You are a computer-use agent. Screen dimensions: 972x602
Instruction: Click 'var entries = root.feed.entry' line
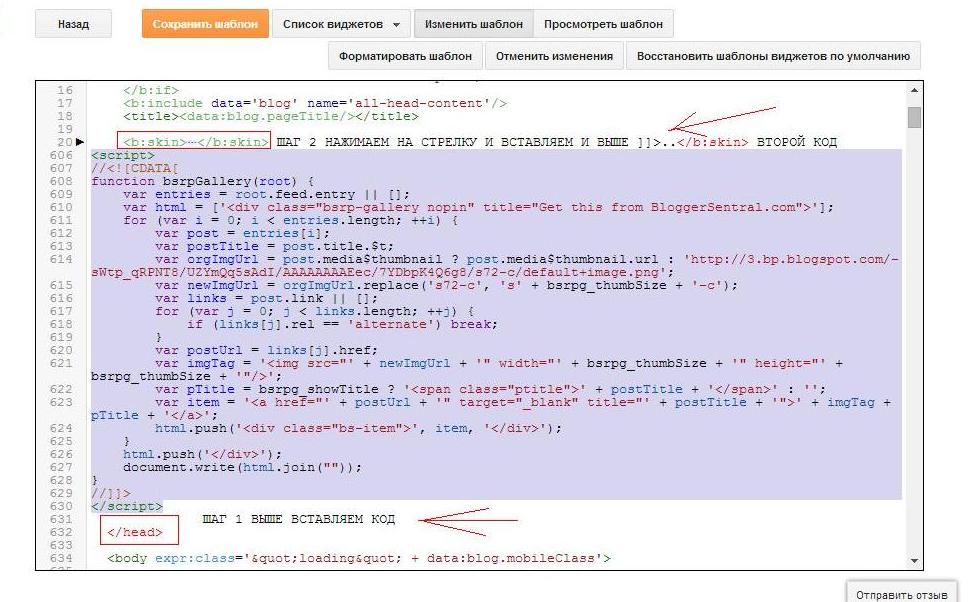coord(267,194)
